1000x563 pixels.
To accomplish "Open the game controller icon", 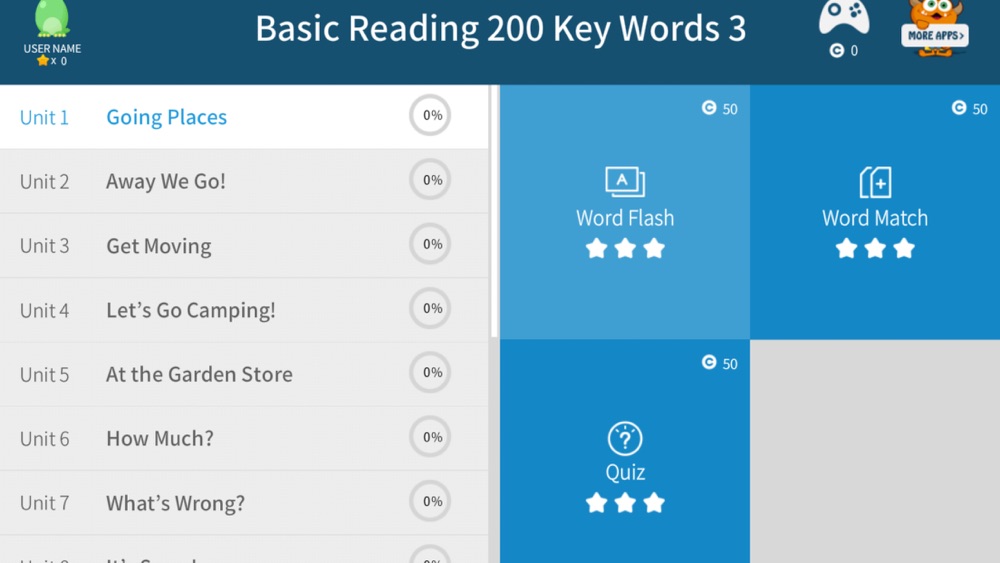I will click(844, 17).
